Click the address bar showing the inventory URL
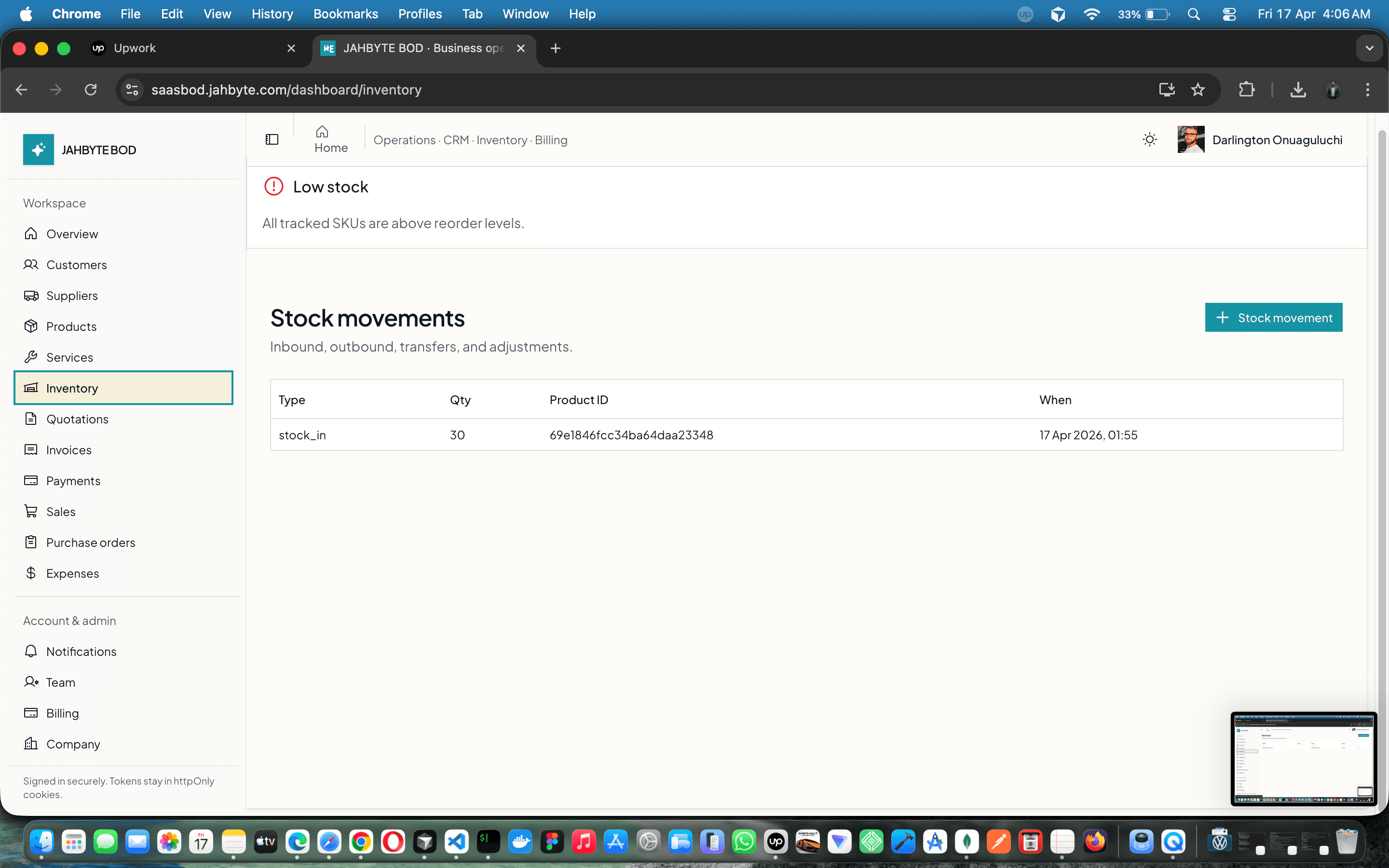This screenshot has height=868, width=1389. (x=286, y=90)
